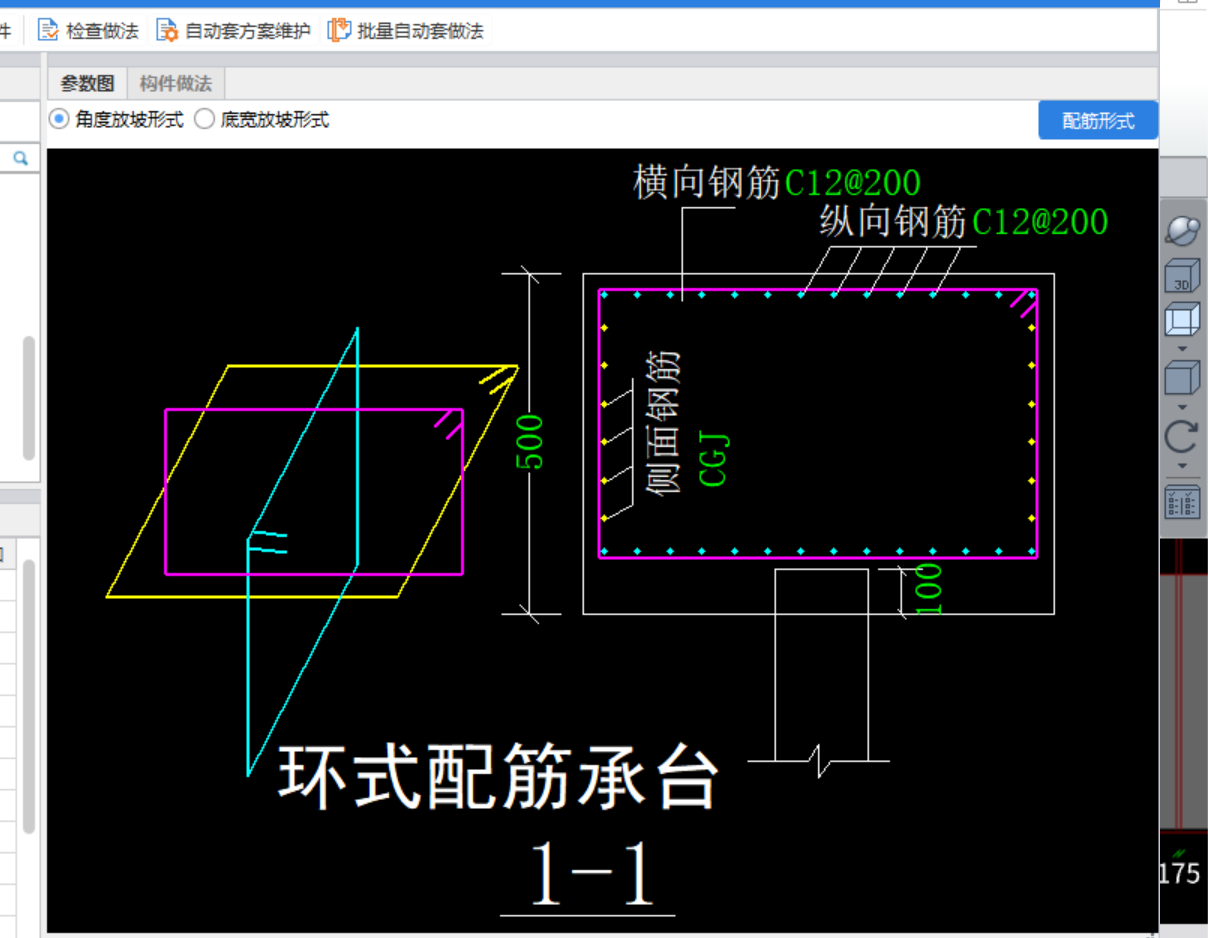Click the 175 value at bottom right
Image resolution: width=1208 pixels, height=938 pixels.
(x=1178, y=874)
